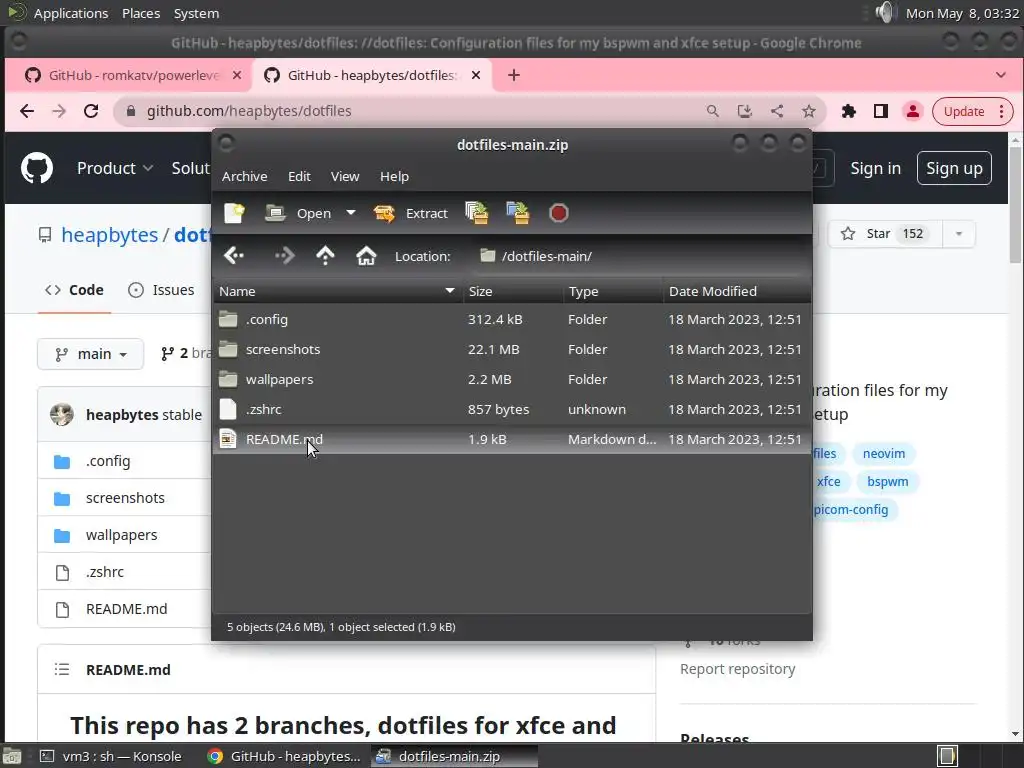This screenshot has width=1024, height=768.
Task: Open the wallpapers folder on GitHub
Action: [121, 535]
